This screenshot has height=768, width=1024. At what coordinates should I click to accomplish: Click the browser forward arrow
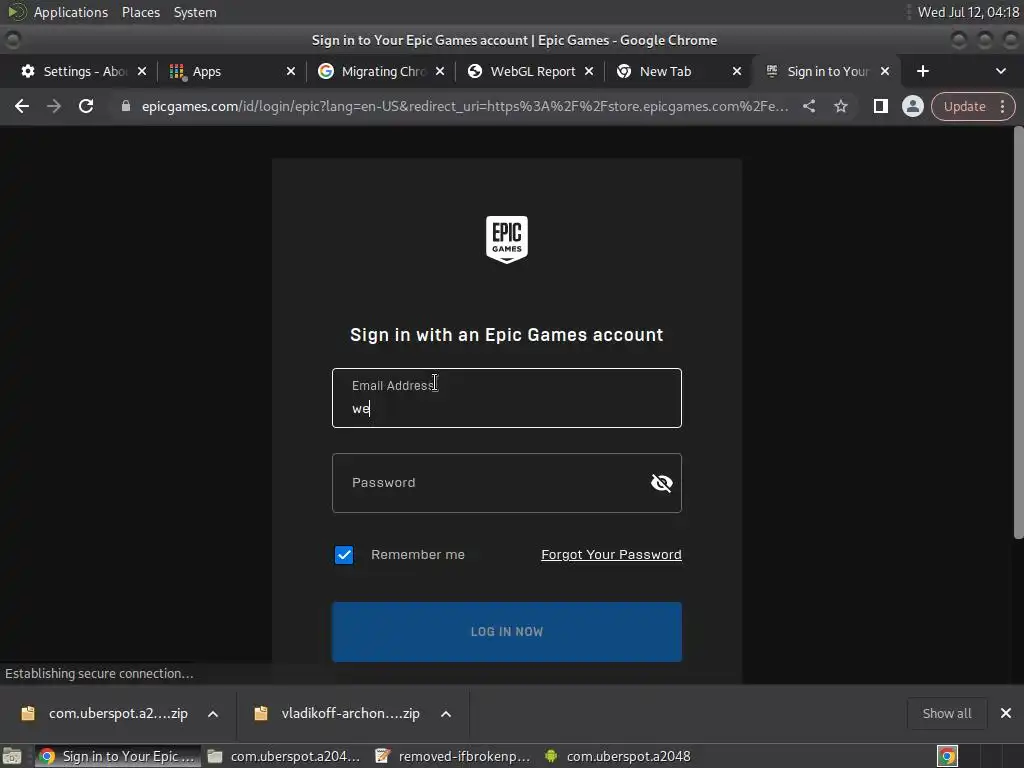pos(54,106)
